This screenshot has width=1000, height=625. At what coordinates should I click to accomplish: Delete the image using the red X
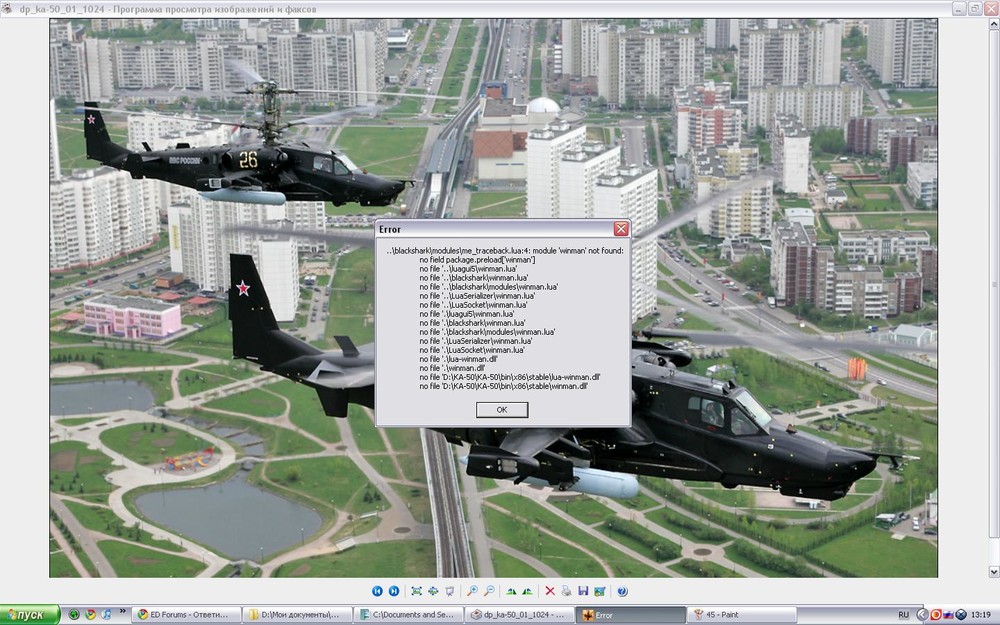550,591
